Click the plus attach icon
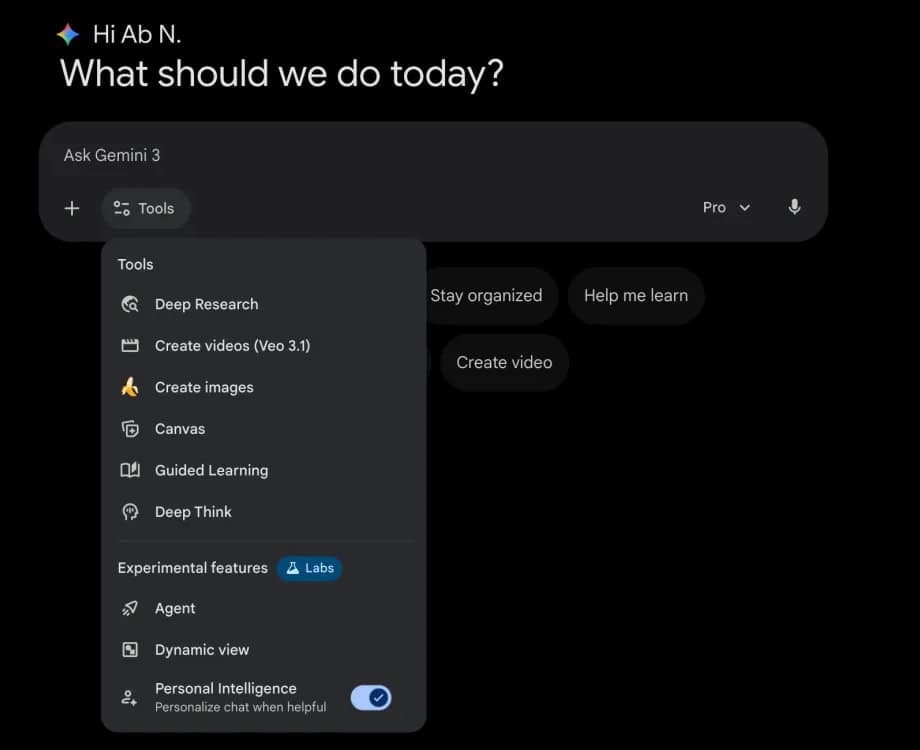 click(x=72, y=208)
